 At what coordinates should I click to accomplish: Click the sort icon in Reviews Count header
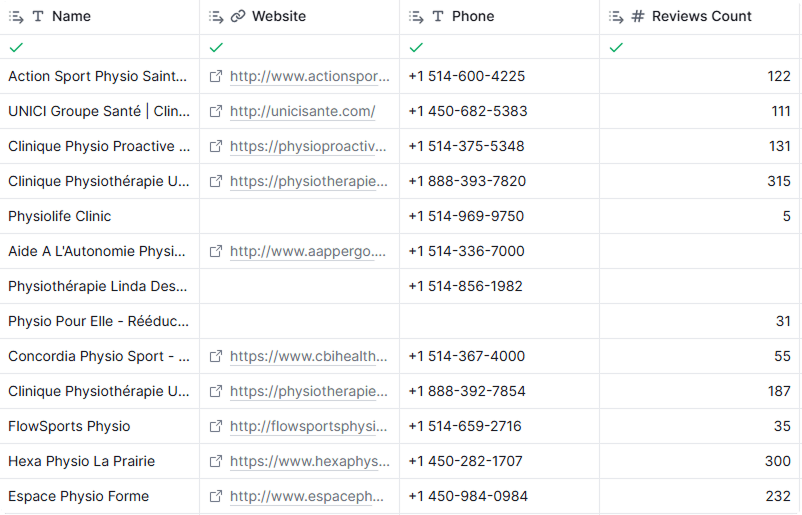616,17
